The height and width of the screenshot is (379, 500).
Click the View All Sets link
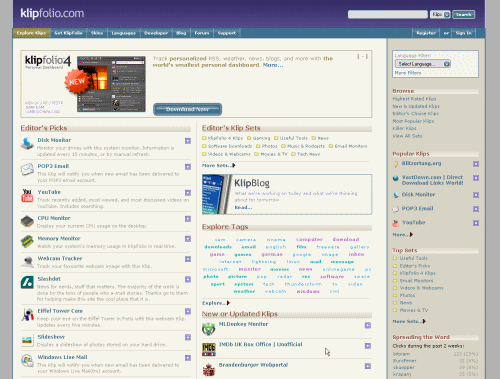pyautogui.click(x=407, y=136)
